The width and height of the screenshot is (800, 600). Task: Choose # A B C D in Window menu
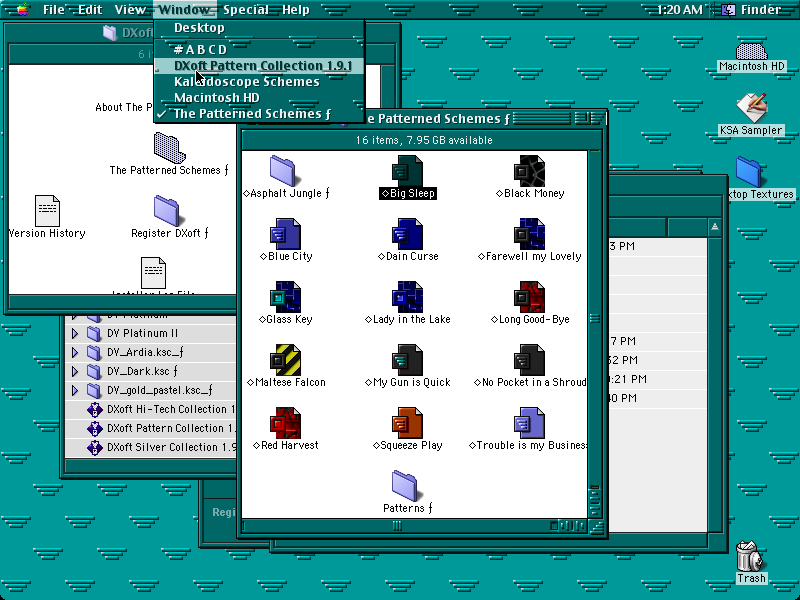[259, 49]
